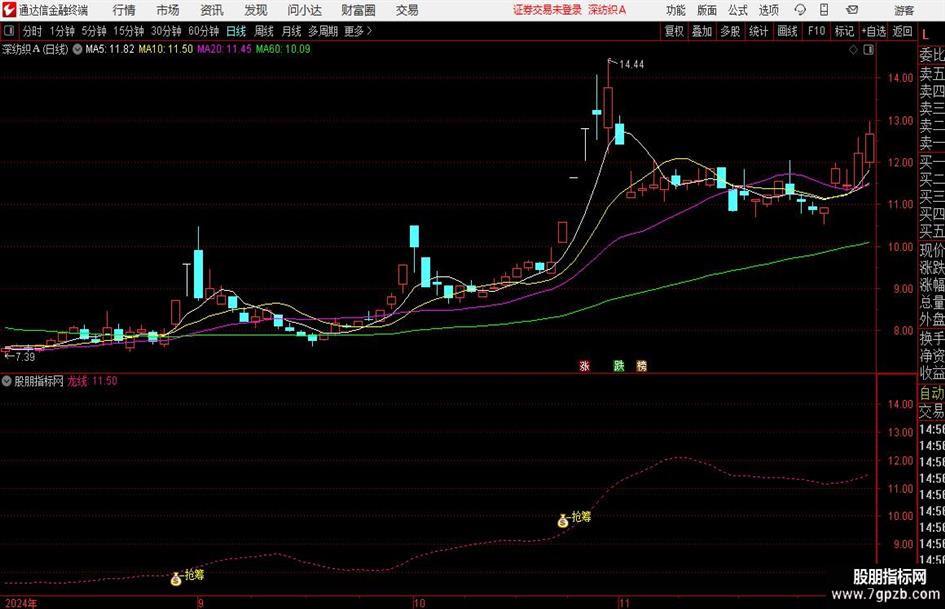Click the MA20: 11.45 label
945x609 pixels.
pyautogui.click(x=224, y=49)
